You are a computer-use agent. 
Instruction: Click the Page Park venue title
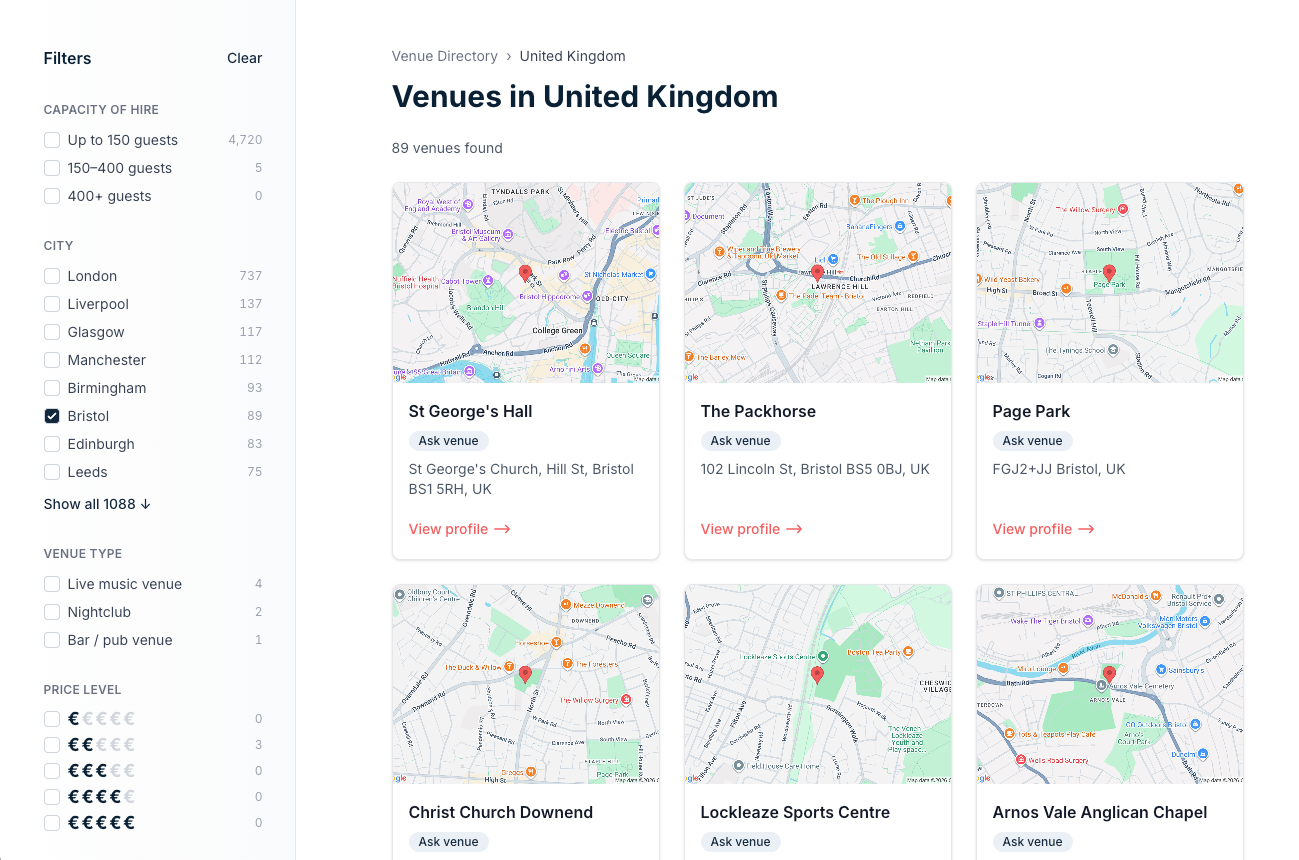pyautogui.click(x=1032, y=411)
